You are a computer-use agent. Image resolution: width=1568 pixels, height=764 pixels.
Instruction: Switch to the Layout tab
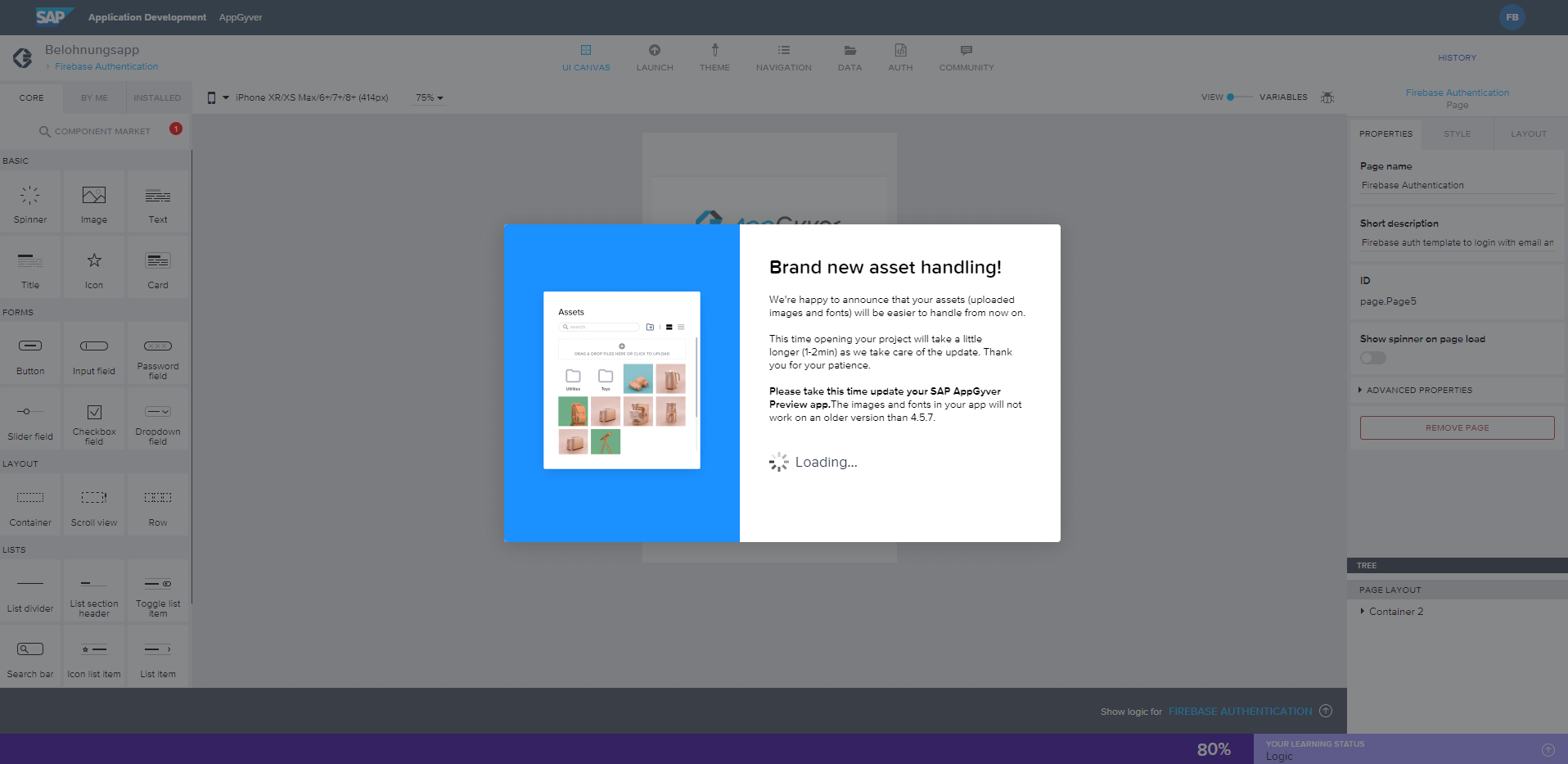(1529, 133)
